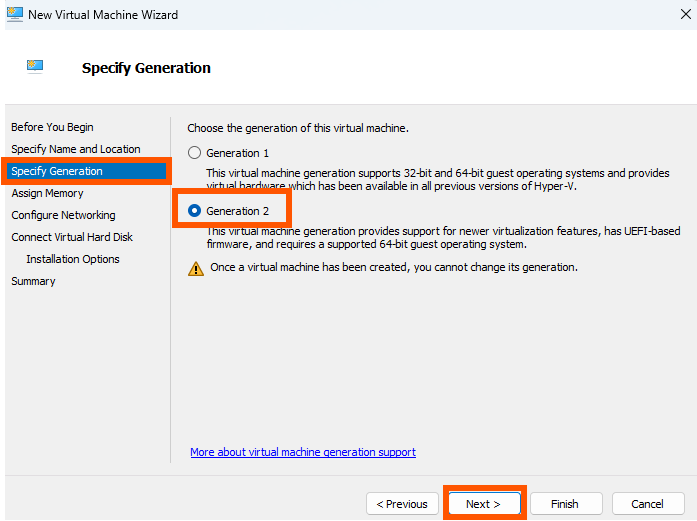Jump to Summary step

[33, 281]
